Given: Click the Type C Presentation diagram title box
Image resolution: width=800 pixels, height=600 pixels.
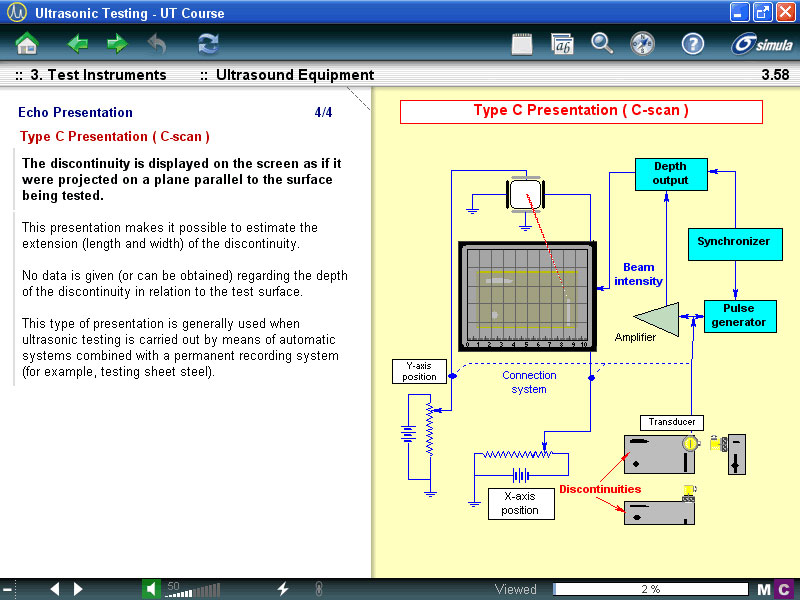Looking at the screenshot, I should 581,112.
